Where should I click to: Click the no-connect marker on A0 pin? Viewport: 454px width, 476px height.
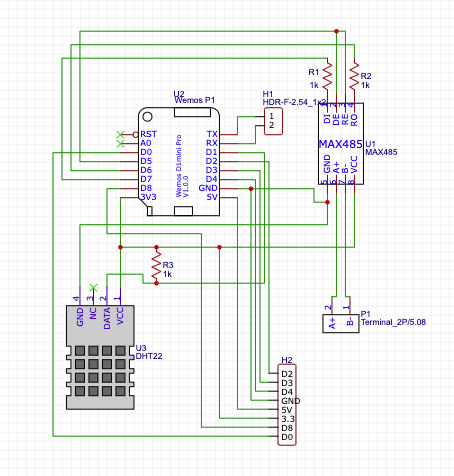120,144
